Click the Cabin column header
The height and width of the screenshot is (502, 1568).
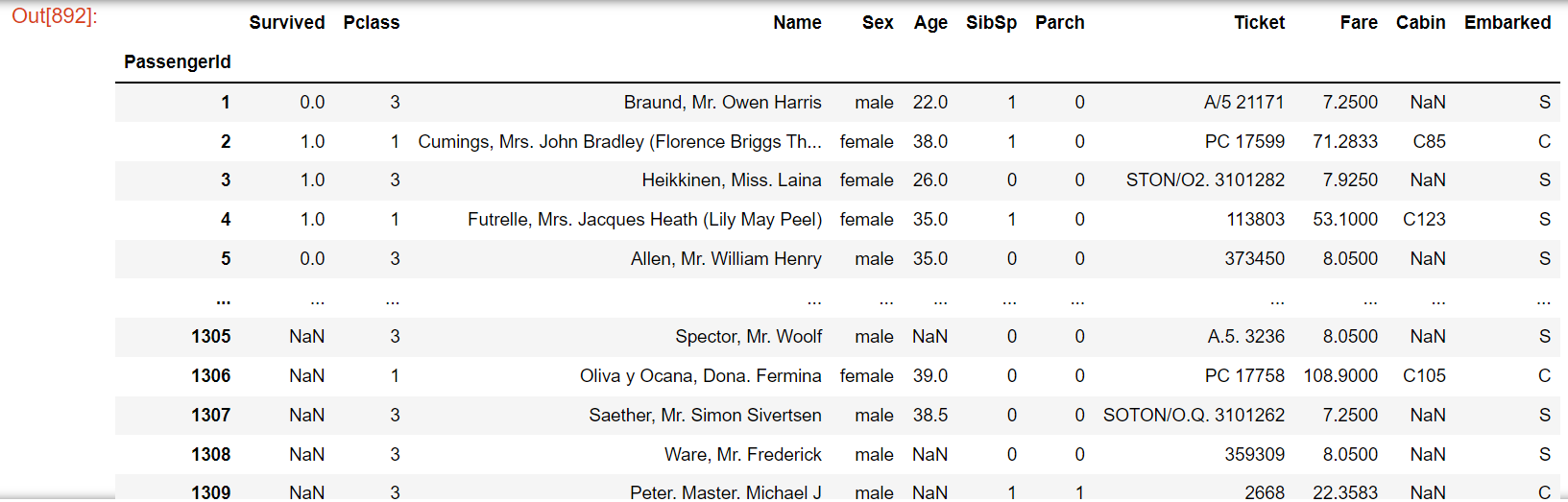tap(1420, 23)
